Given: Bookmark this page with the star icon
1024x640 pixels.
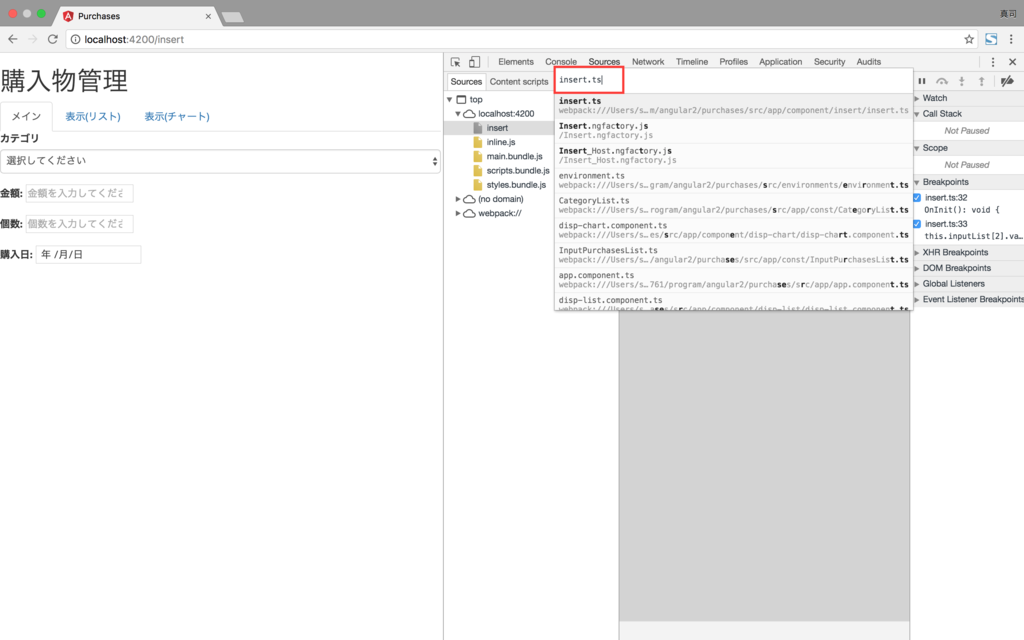Looking at the screenshot, I should 969,39.
